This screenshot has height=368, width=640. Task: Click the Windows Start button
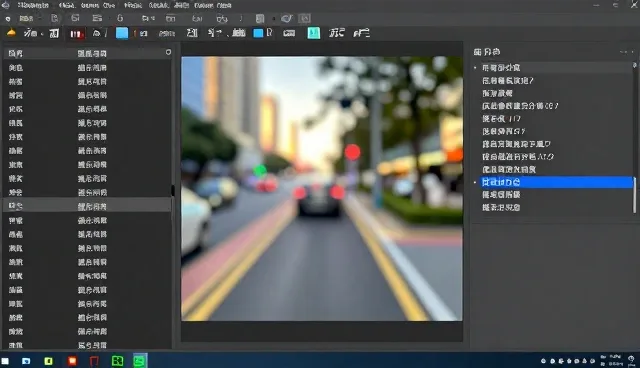tap(5, 361)
